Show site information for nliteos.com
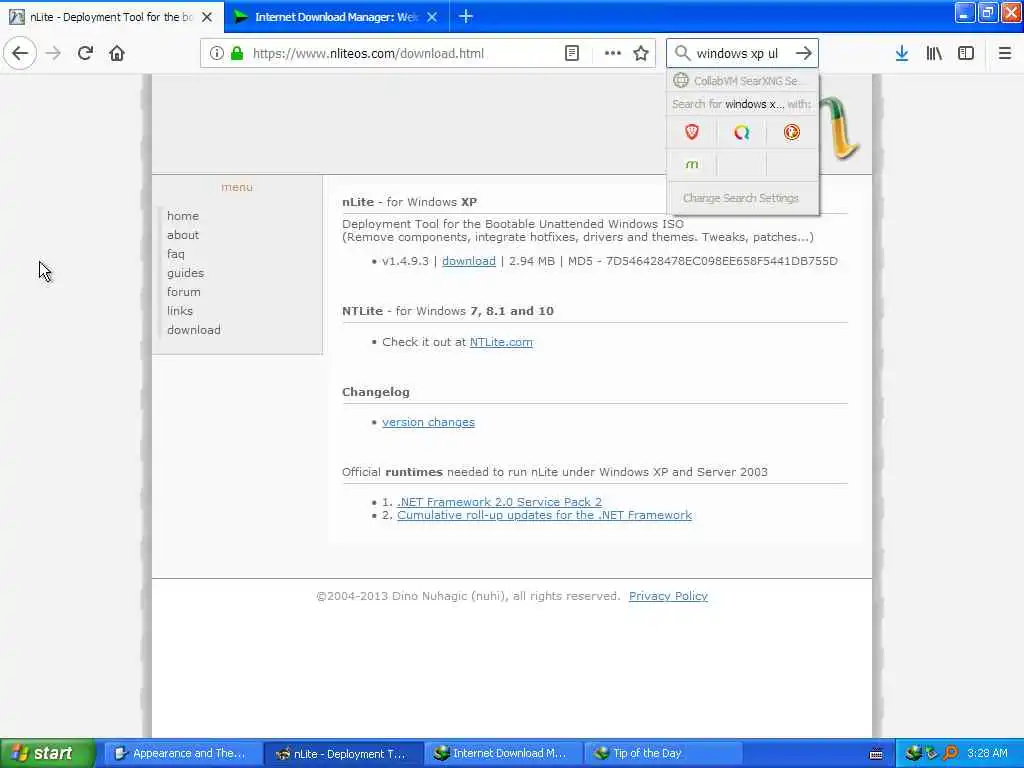Image resolution: width=1024 pixels, height=768 pixels. coord(216,54)
